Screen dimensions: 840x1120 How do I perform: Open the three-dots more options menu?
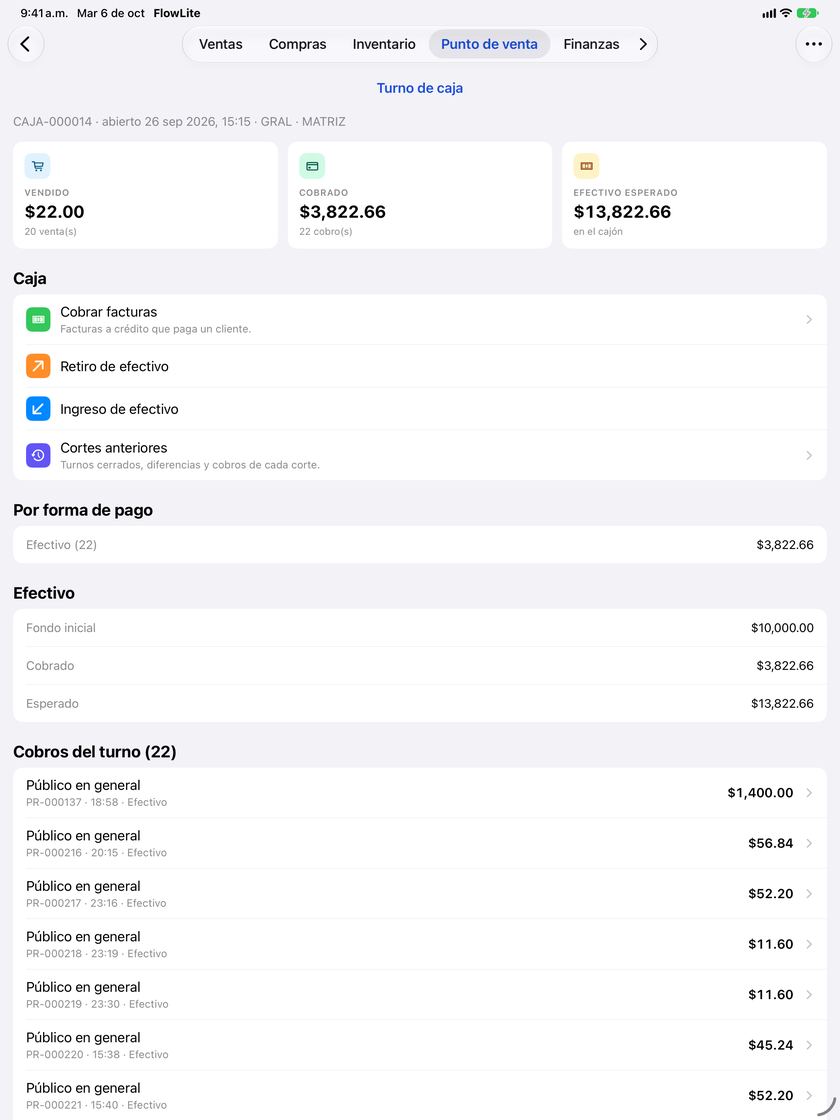click(x=814, y=44)
